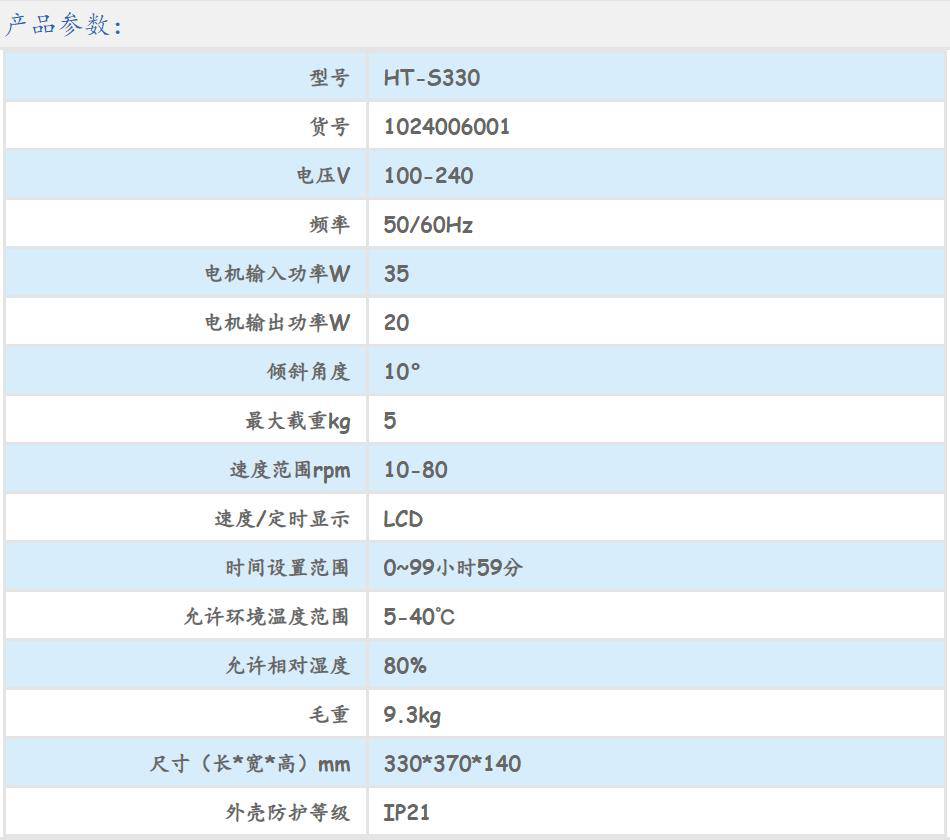
Task: Select the tilt angle value 10°
Action: tap(402, 372)
